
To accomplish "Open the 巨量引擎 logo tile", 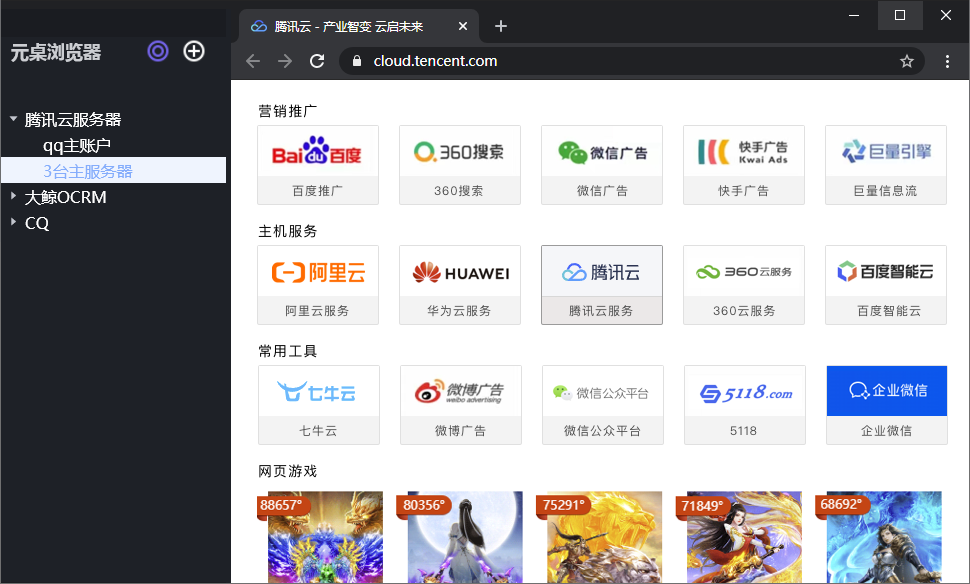I will pyautogui.click(x=886, y=151).
